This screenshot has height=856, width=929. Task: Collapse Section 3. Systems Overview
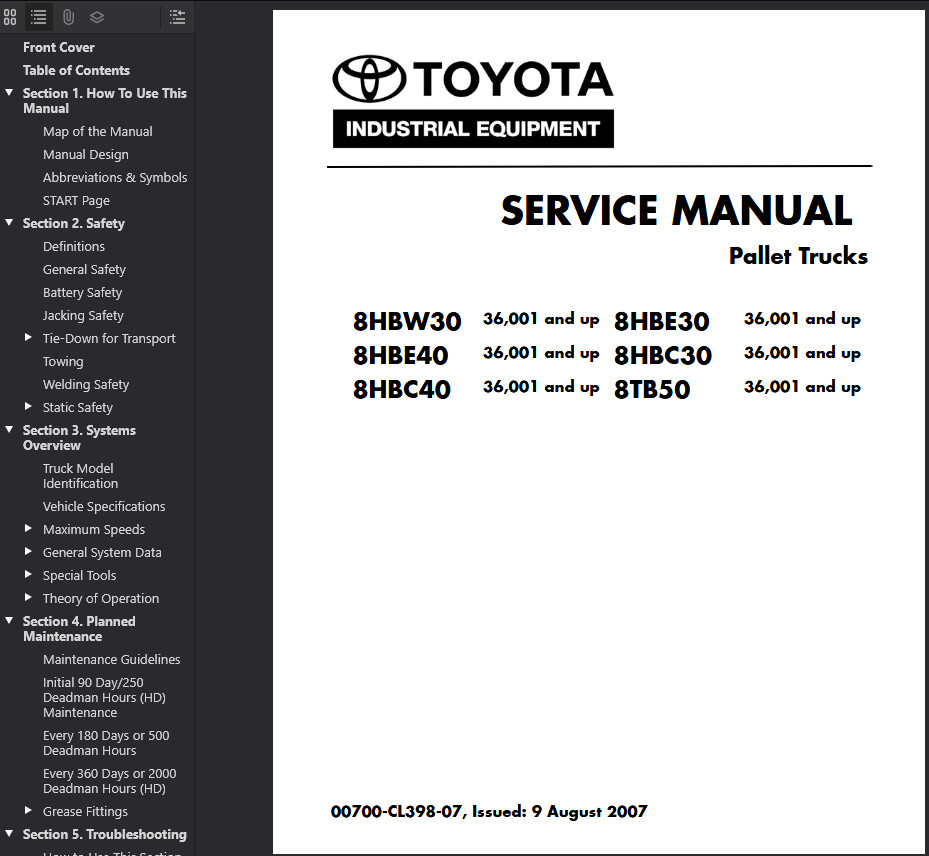9,429
